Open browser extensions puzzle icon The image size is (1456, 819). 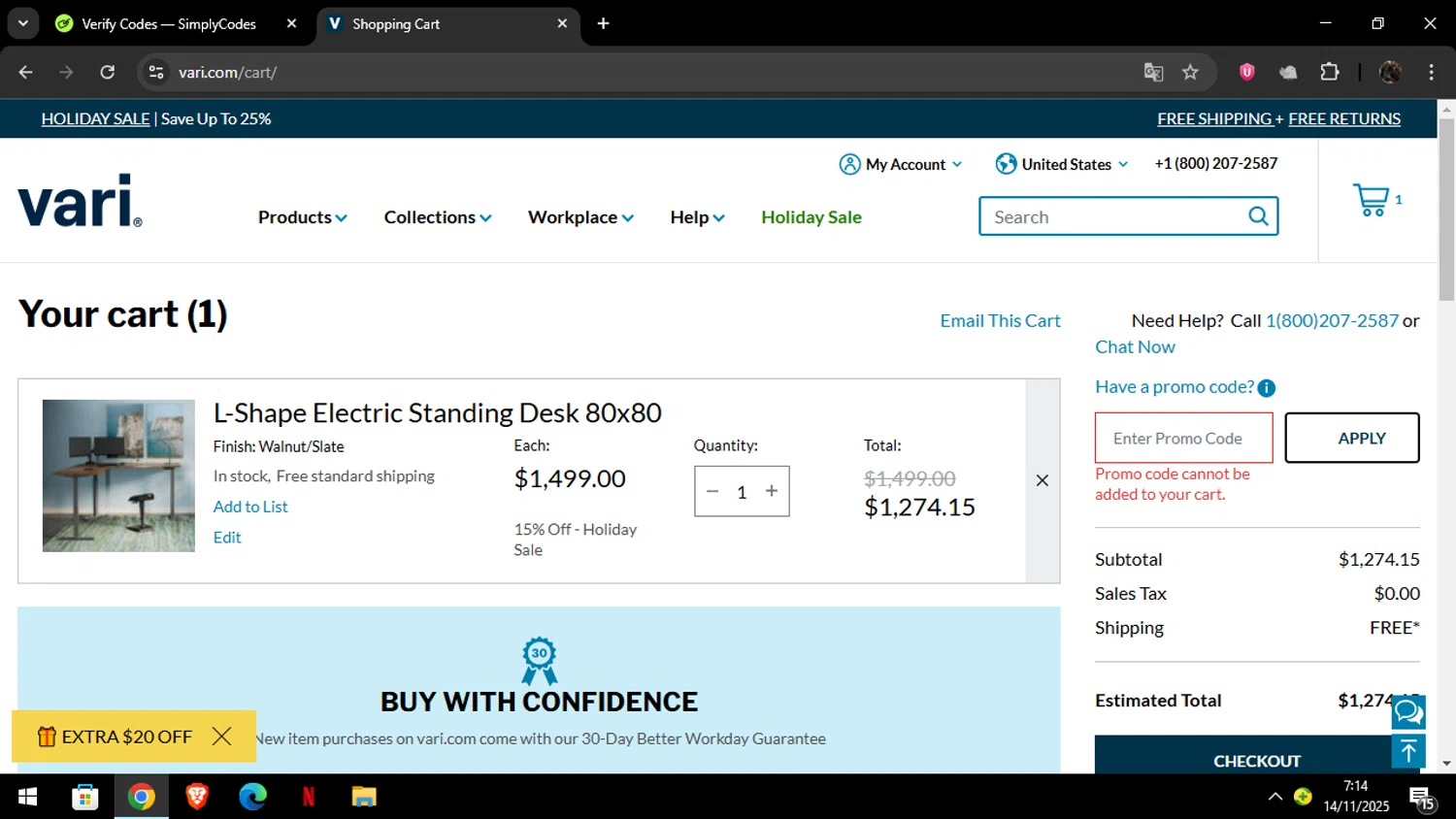click(1330, 72)
